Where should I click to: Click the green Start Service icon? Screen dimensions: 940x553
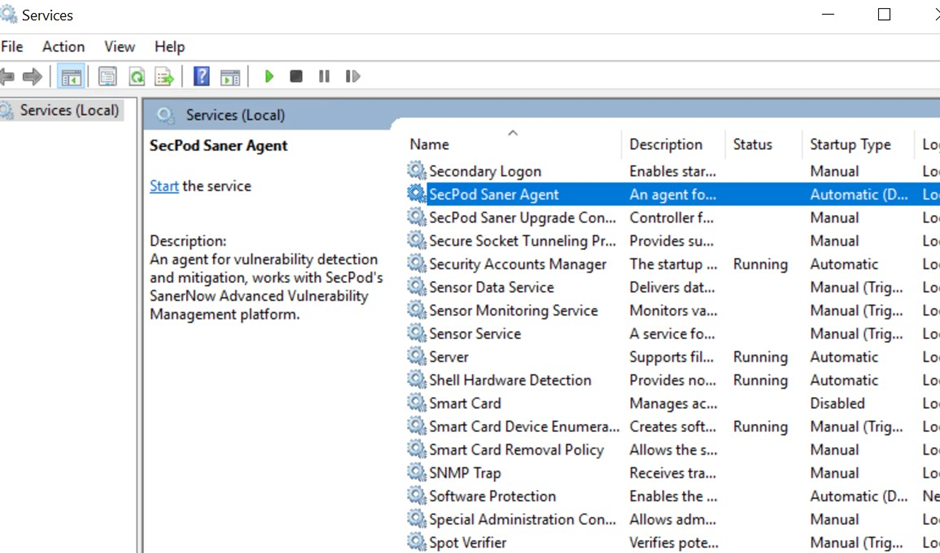coord(269,76)
